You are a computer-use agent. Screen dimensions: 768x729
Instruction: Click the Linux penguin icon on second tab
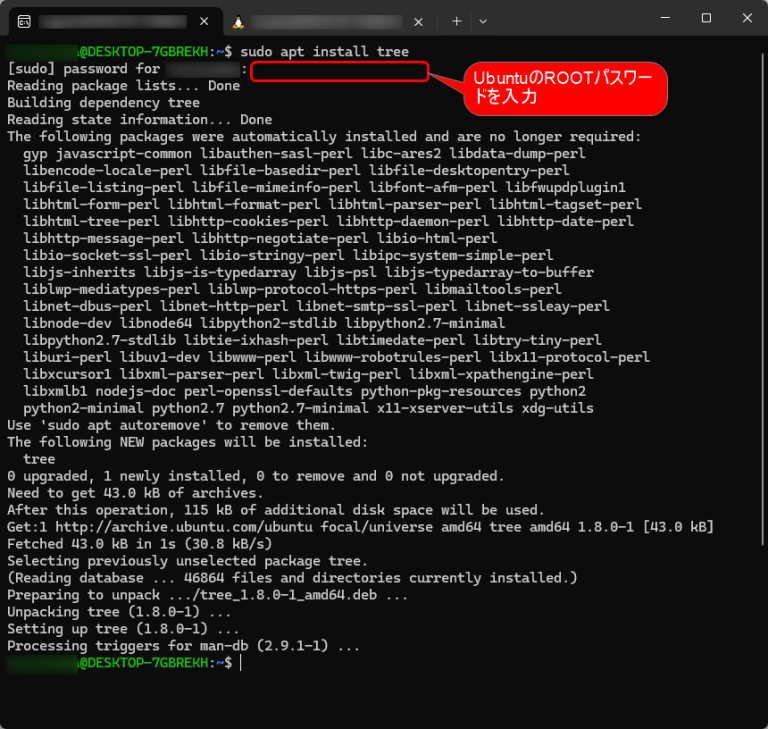[x=239, y=22]
